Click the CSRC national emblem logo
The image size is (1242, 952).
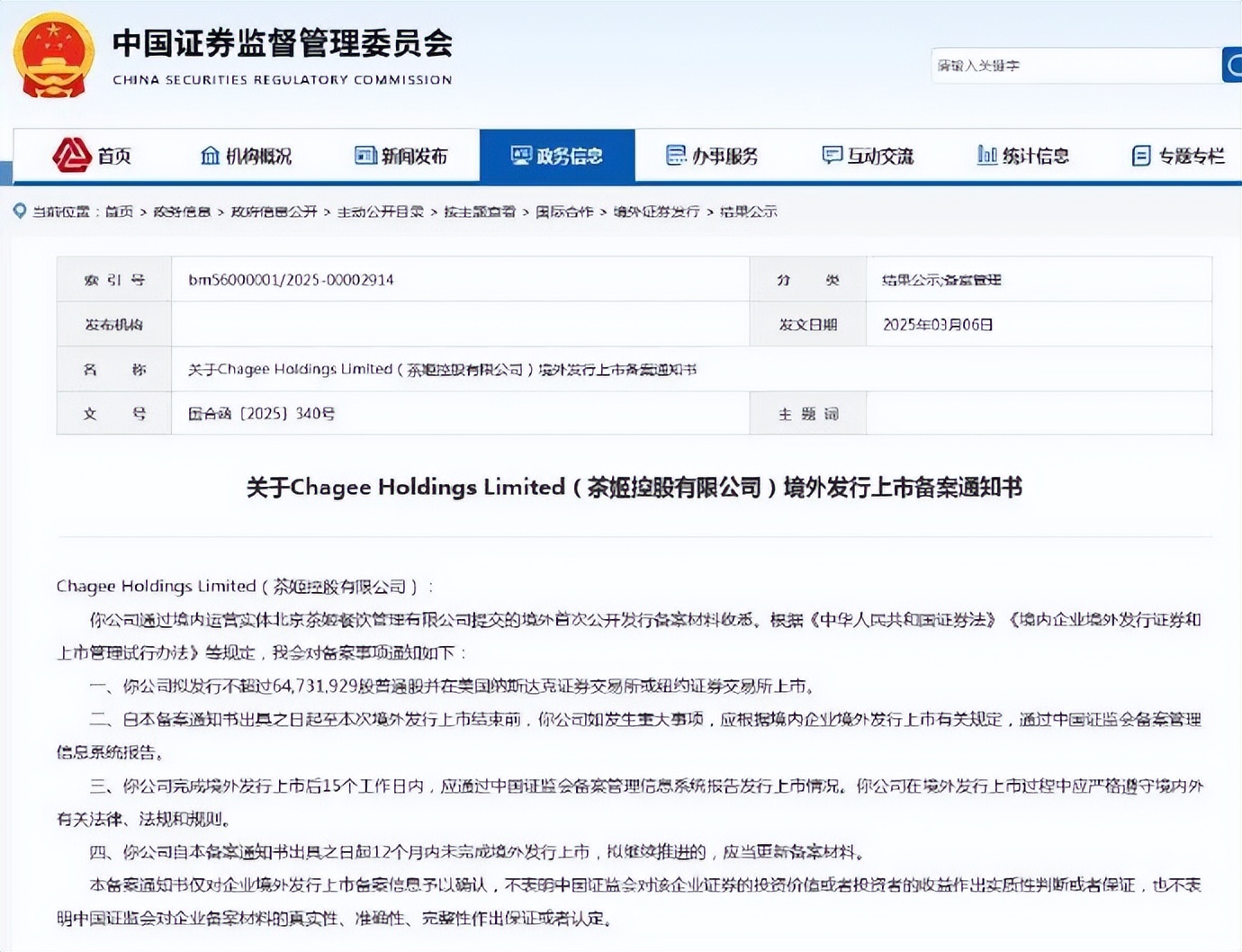(53, 56)
